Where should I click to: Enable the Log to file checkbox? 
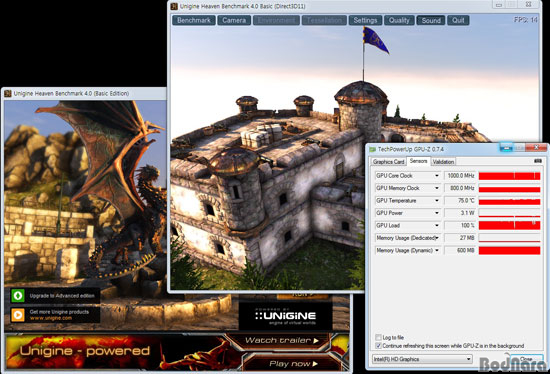378,337
